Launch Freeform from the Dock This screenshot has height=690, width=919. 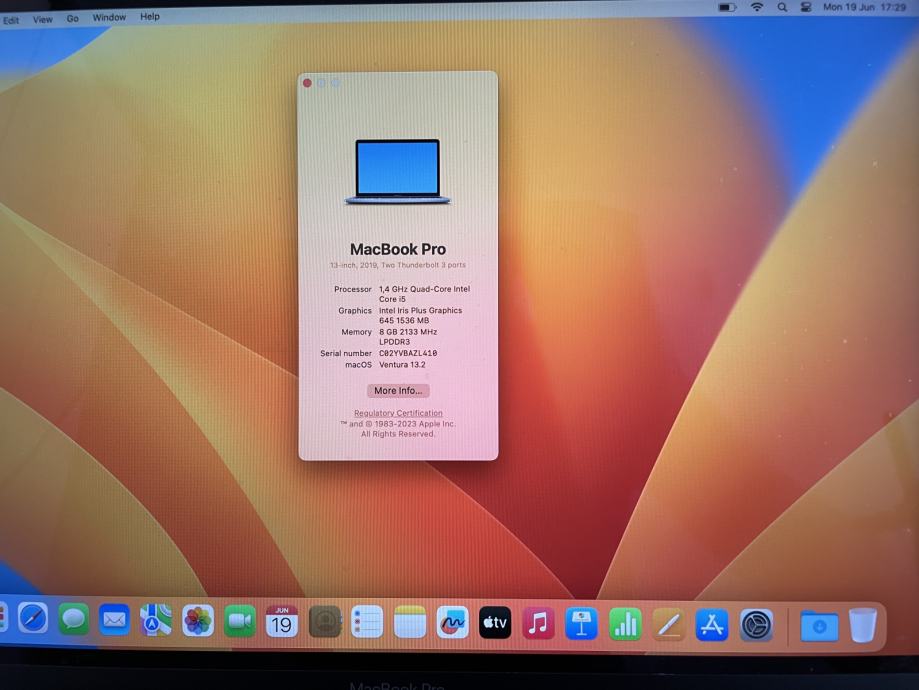pos(452,623)
